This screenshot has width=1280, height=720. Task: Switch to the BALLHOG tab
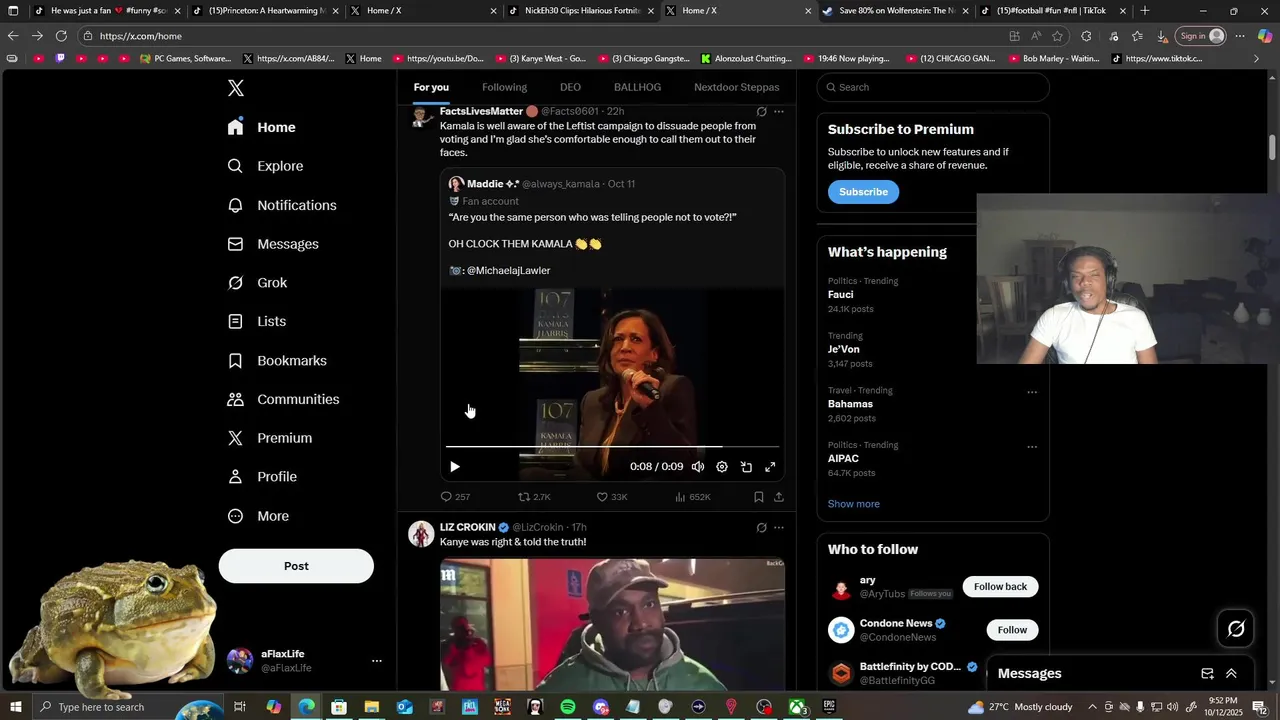point(637,87)
